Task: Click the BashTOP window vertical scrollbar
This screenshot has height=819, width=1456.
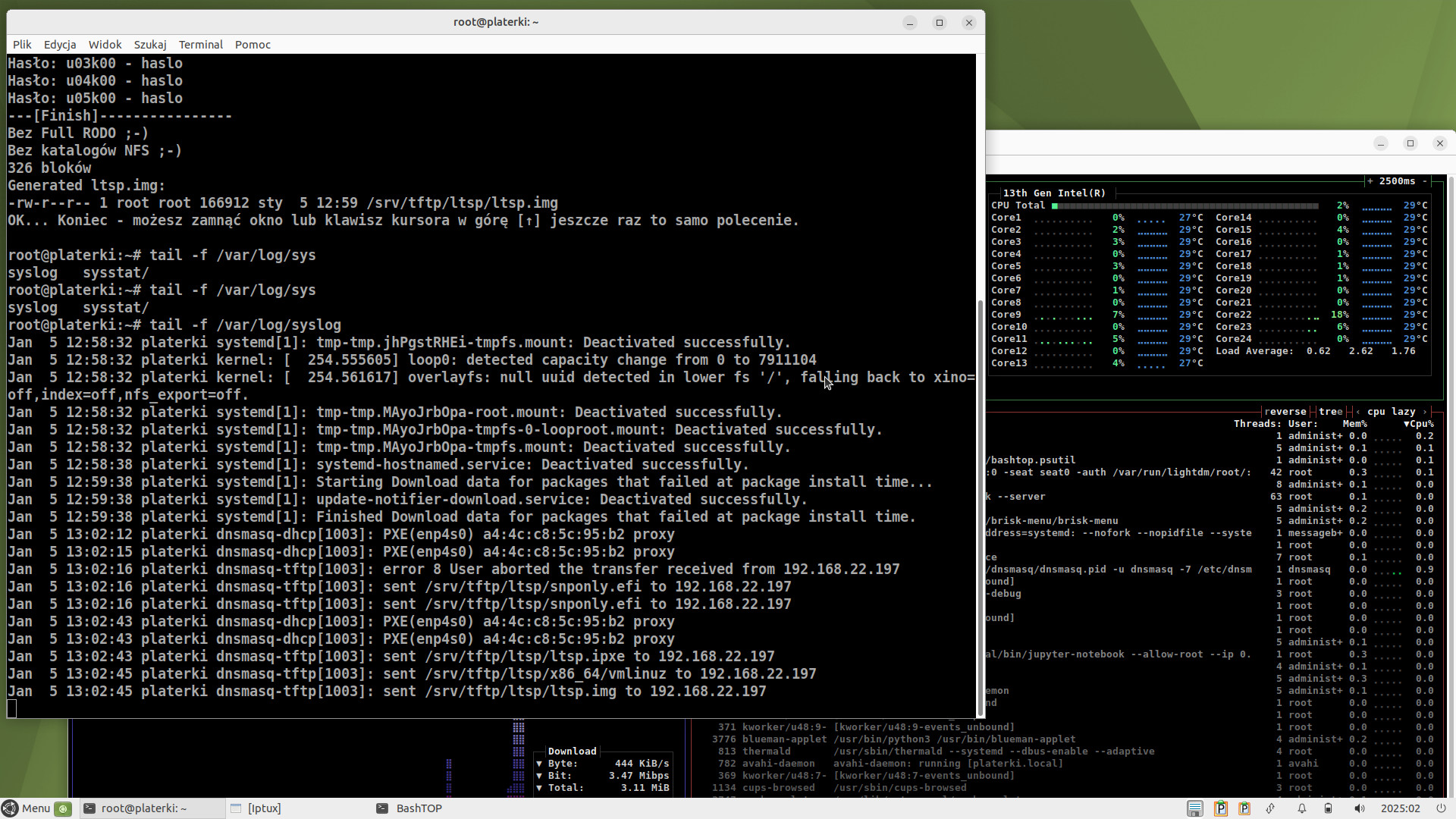Action: point(1451,485)
